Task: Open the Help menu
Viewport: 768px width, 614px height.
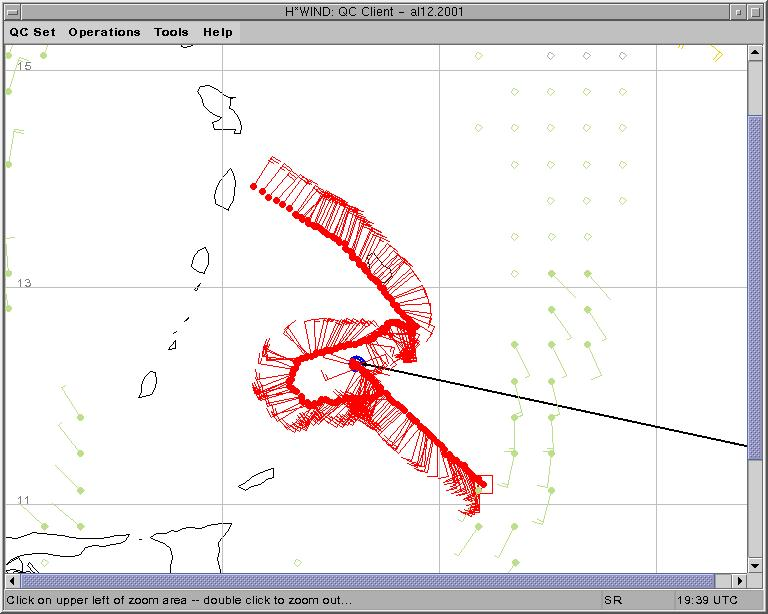Action: tap(218, 32)
